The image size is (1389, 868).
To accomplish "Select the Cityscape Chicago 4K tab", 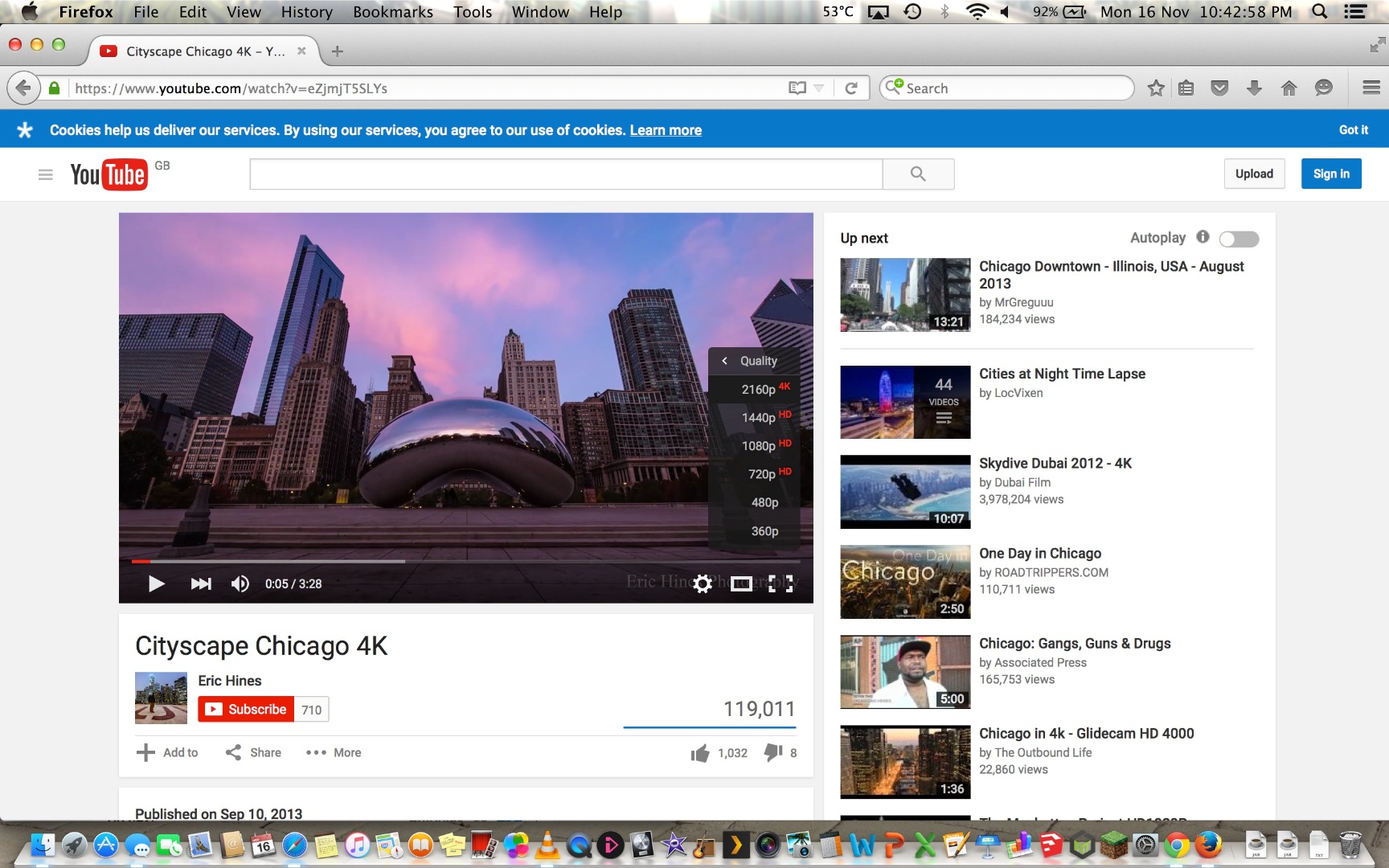I will coord(203,51).
